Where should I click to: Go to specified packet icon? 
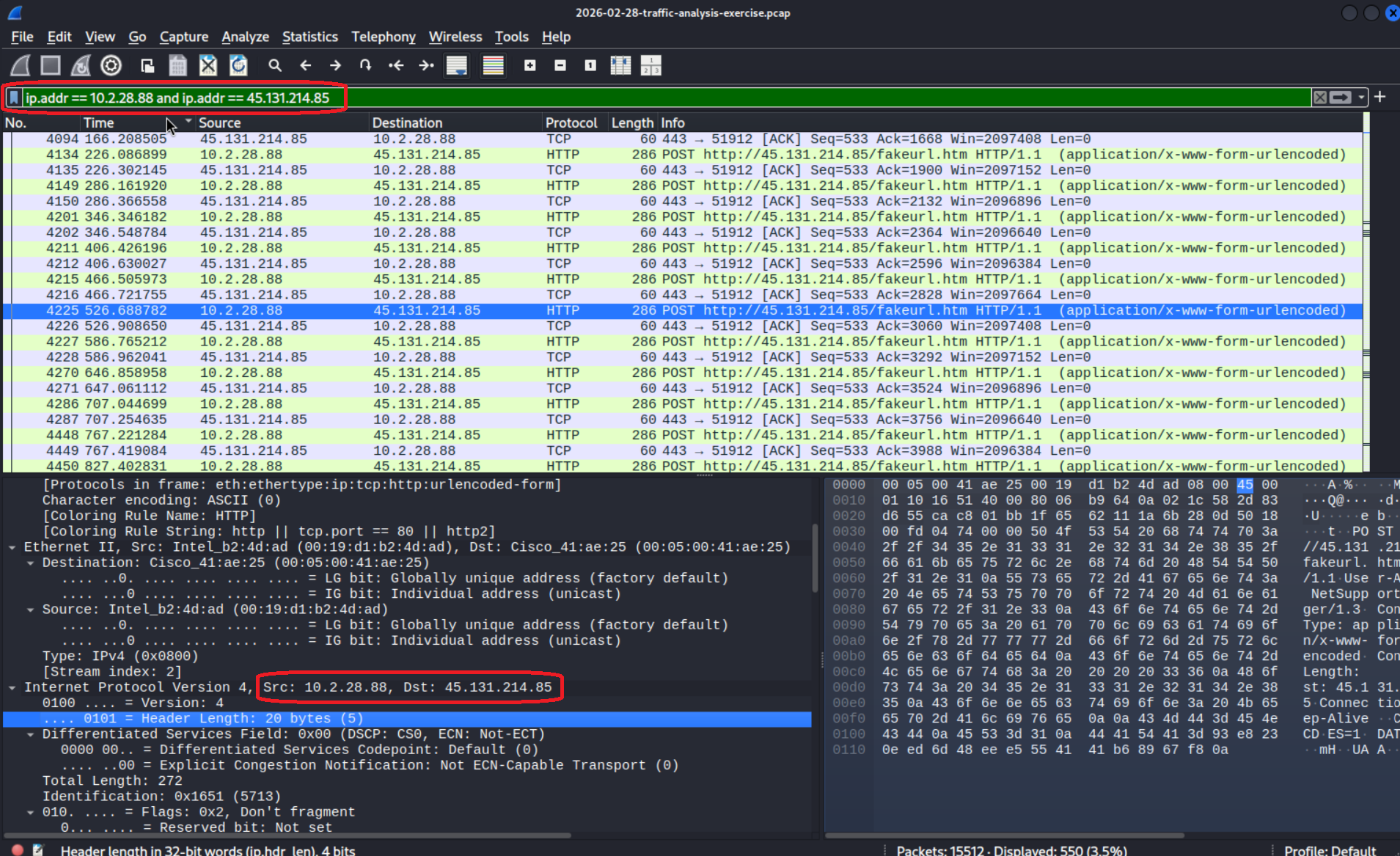click(x=365, y=66)
